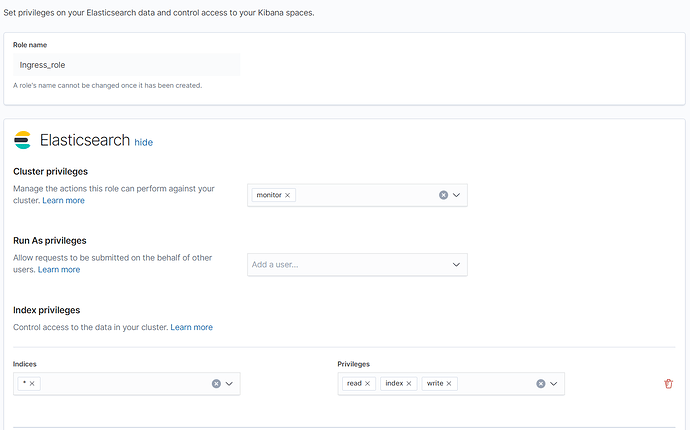Expand the Cluster privileges dropdown
This screenshot has width=690, height=430.
coord(457,195)
